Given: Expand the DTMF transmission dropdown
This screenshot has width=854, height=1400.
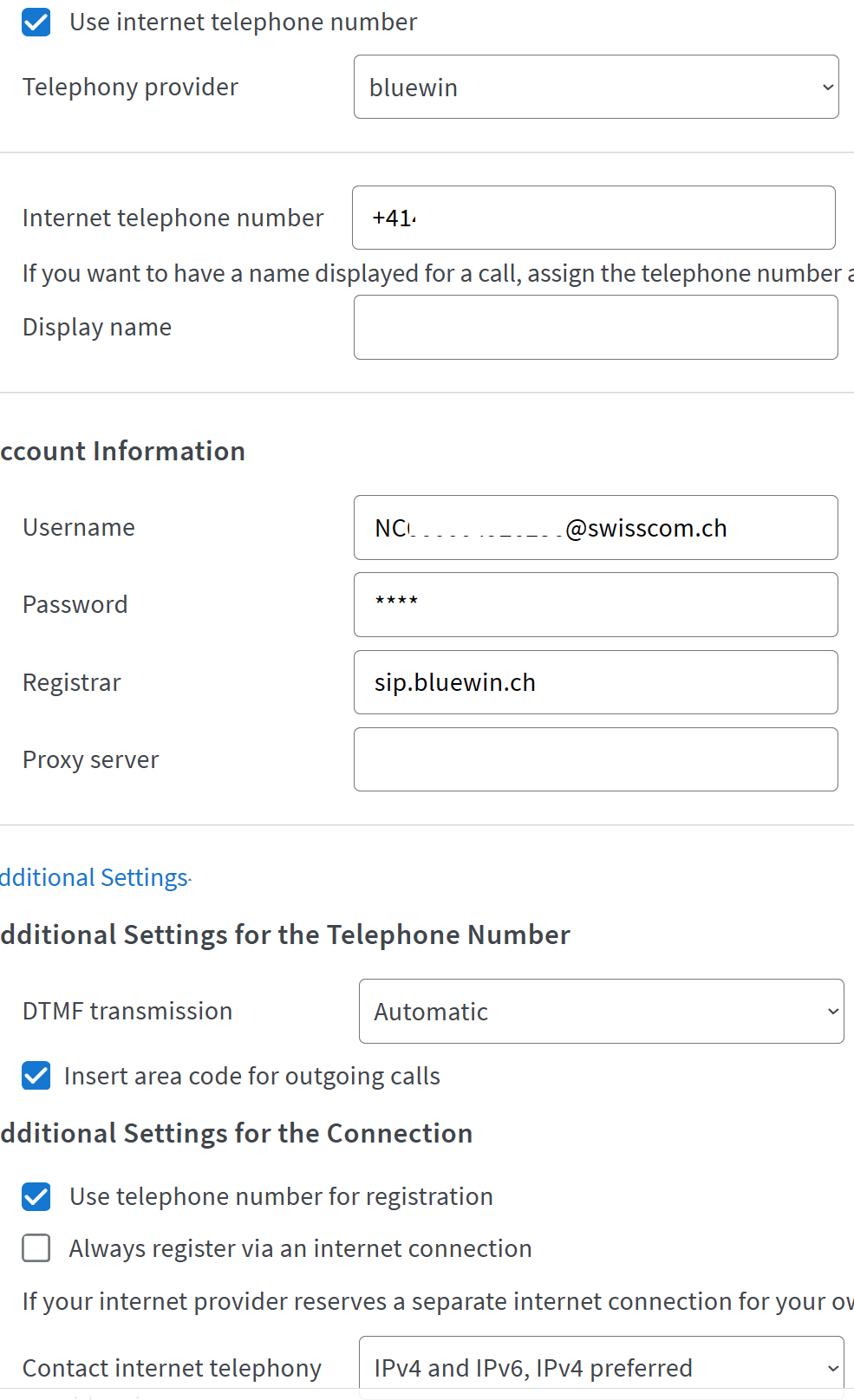Looking at the screenshot, I should tap(601, 1011).
